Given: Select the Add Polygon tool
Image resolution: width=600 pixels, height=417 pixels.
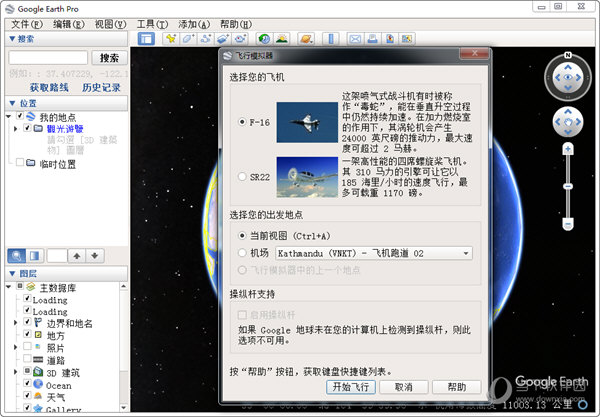Looking at the screenshot, I should point(188,39).
